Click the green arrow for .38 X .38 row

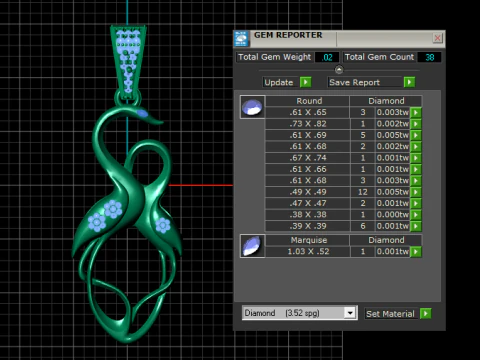coord(416,215)
